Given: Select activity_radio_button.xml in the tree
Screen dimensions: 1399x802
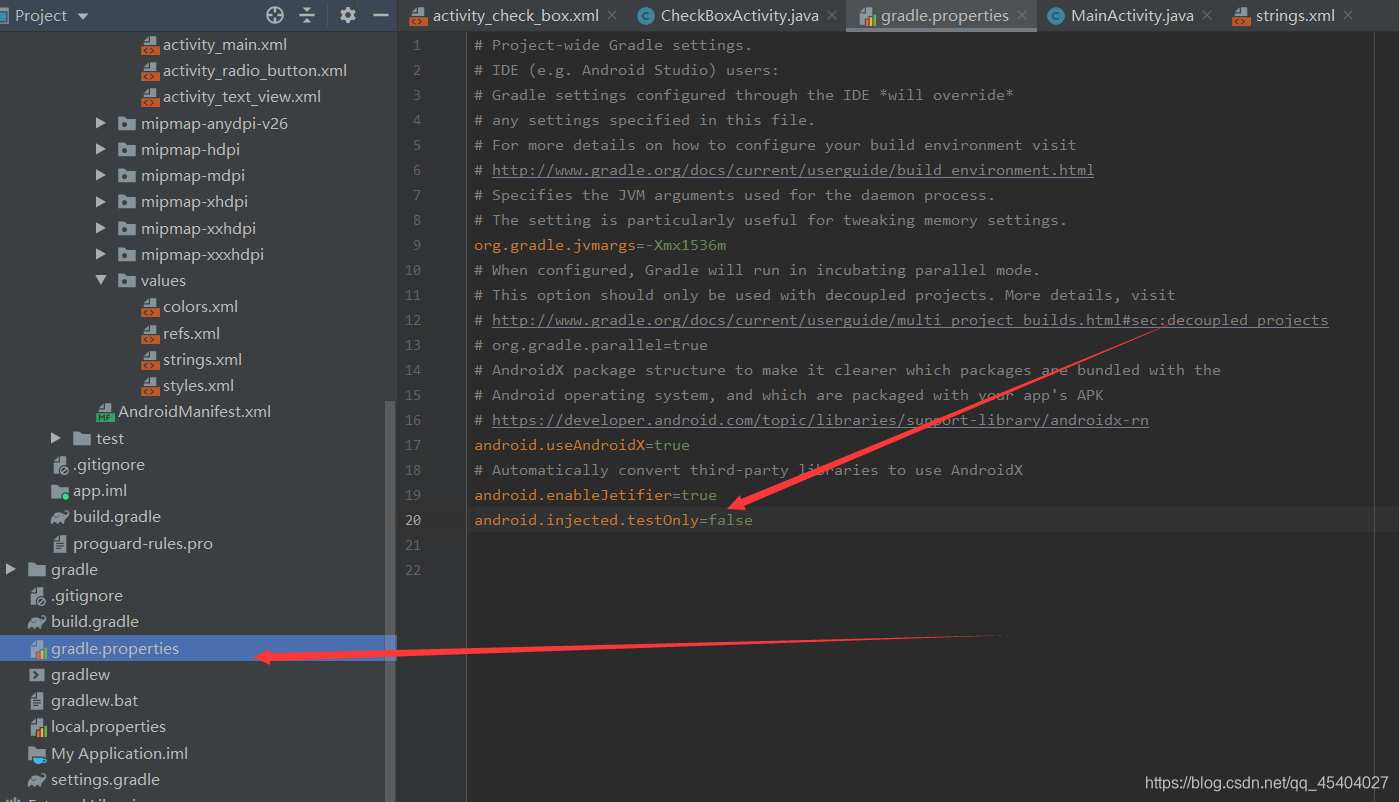Looking at the screenshot, I should [x=255, y=70].
